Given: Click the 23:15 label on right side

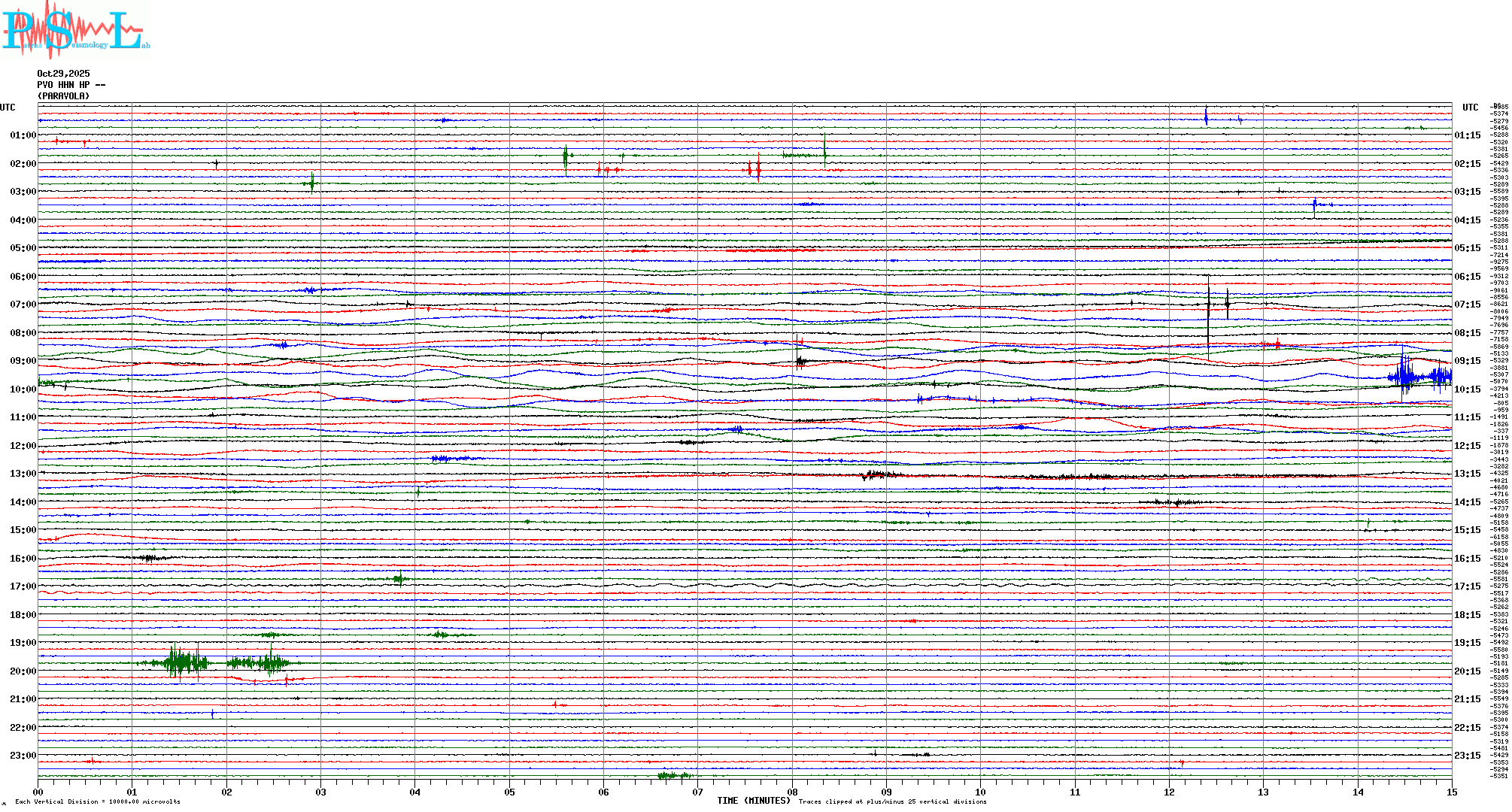Looking at the screenshot, I should point(1467,756).
